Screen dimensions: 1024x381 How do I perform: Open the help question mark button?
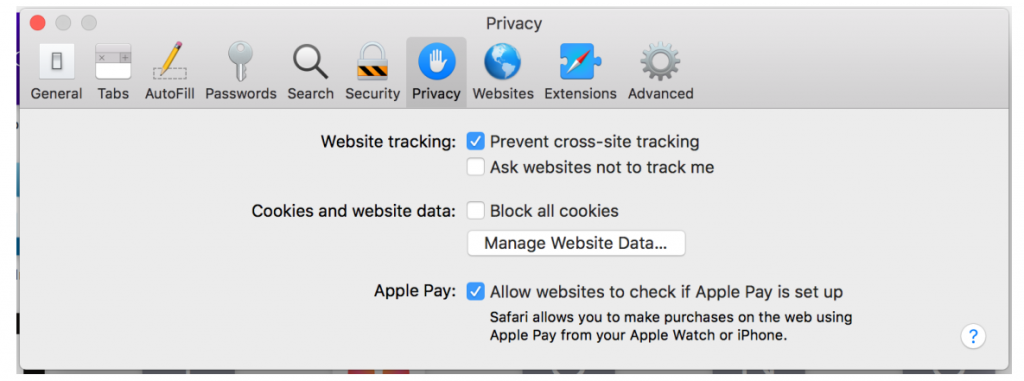coord(973,337)
